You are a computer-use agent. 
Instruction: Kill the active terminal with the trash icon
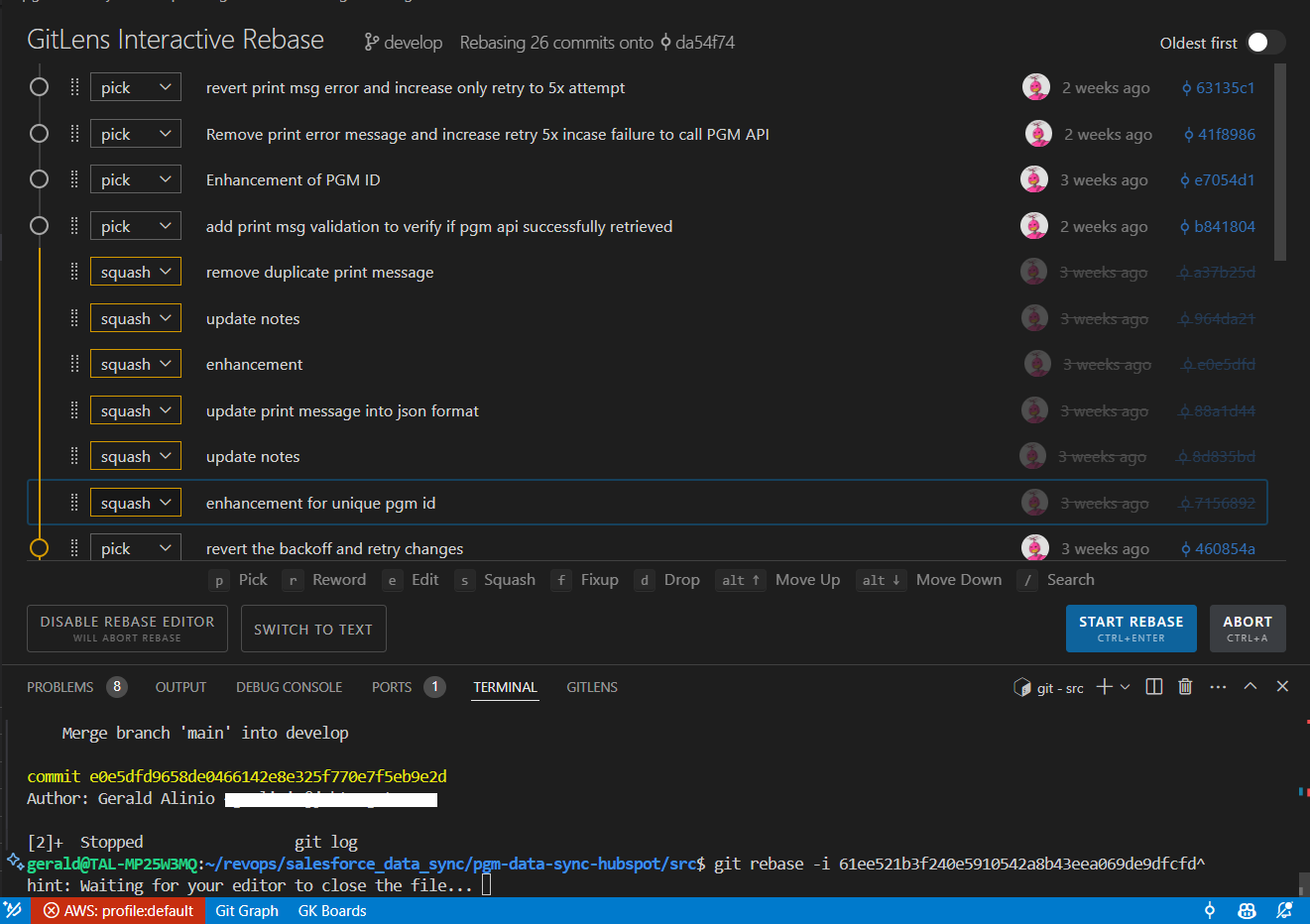click(1185, 685)
